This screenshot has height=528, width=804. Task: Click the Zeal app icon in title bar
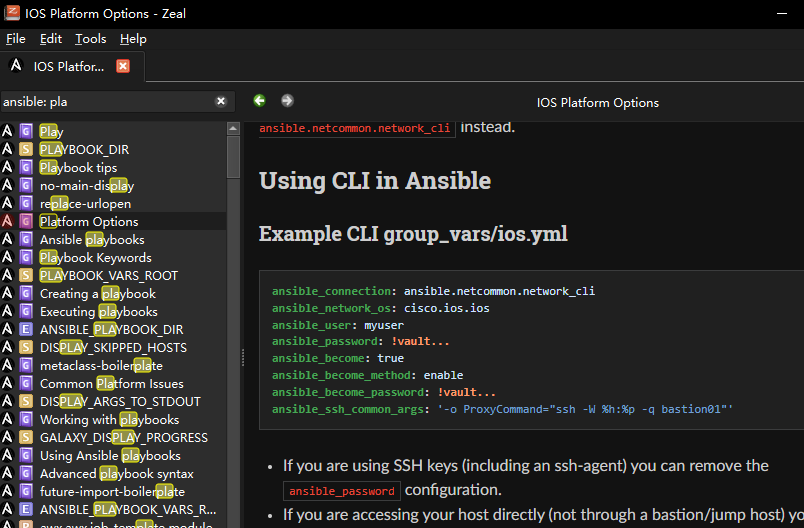[x=12, y=13]
